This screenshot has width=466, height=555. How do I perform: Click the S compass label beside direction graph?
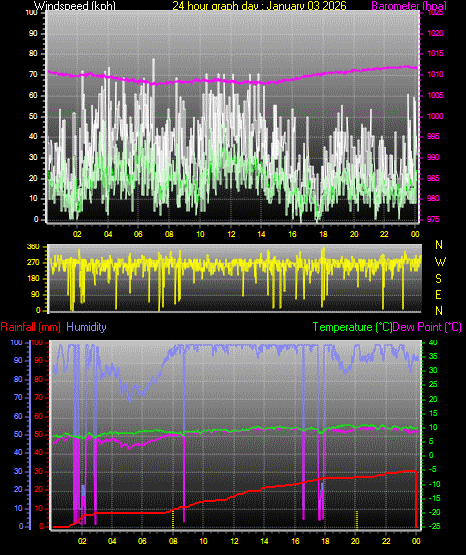(438, 279)
